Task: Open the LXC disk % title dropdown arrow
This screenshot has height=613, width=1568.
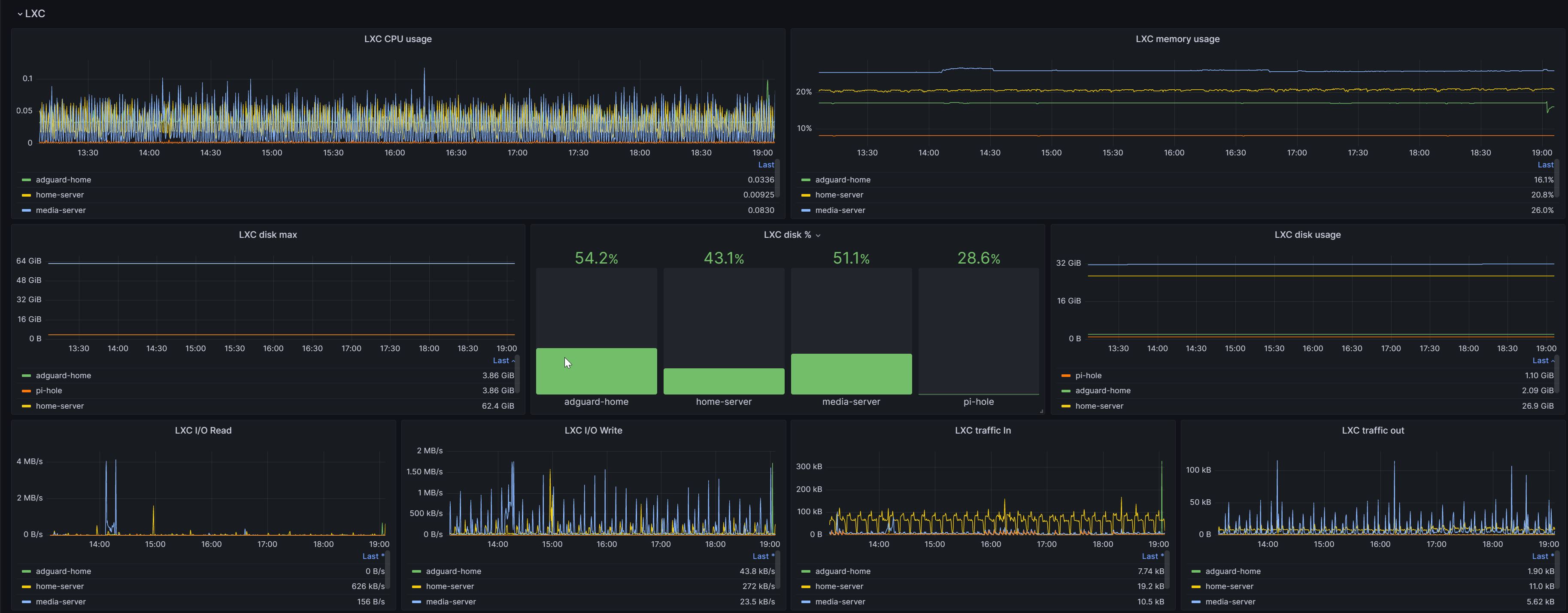Action: coord(817,236)
